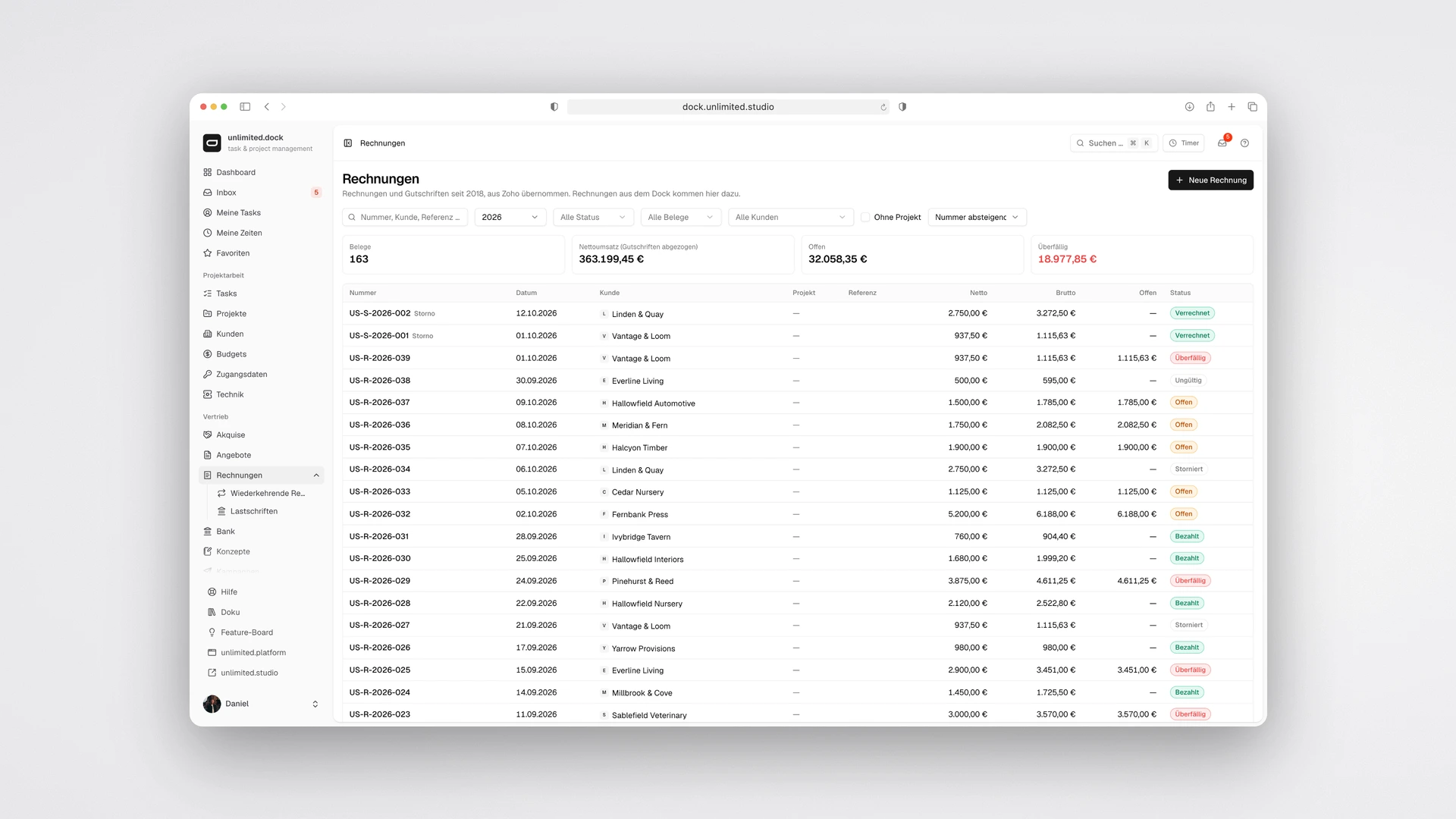Open the notifications inbox icon in header
1456x819 pixels.
[1222, 143]
